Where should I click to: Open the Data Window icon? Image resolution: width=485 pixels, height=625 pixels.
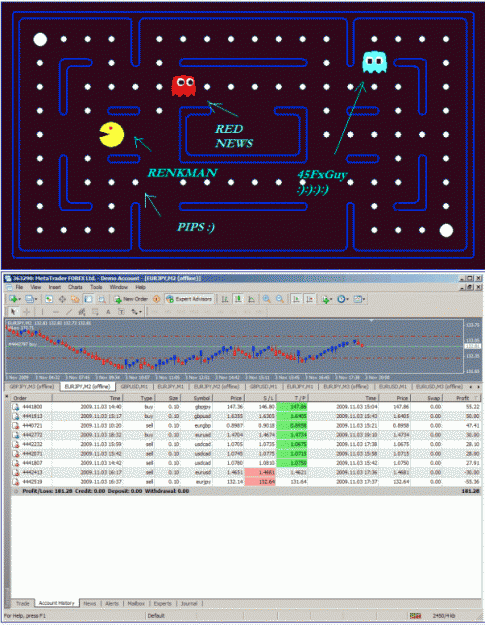[62, 299]
